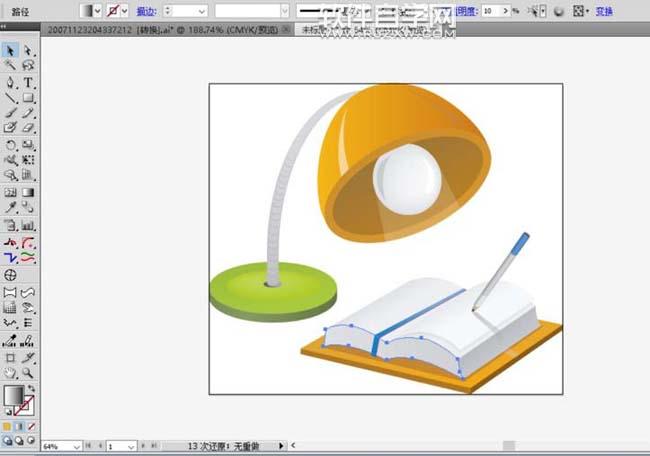
Task: Set paint mode to Color
Action: [7, 426]
